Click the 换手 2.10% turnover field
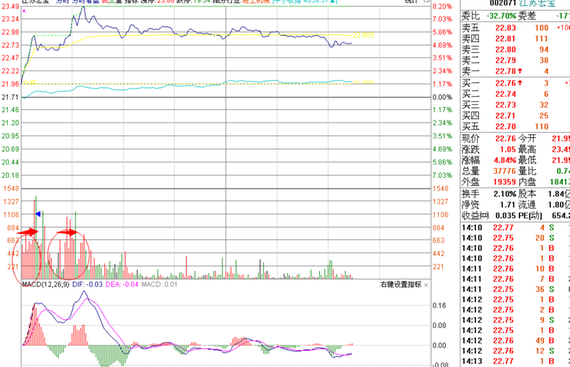Image resolution: width=570 pixels, height=367 pixels. (x=489, y=194)
